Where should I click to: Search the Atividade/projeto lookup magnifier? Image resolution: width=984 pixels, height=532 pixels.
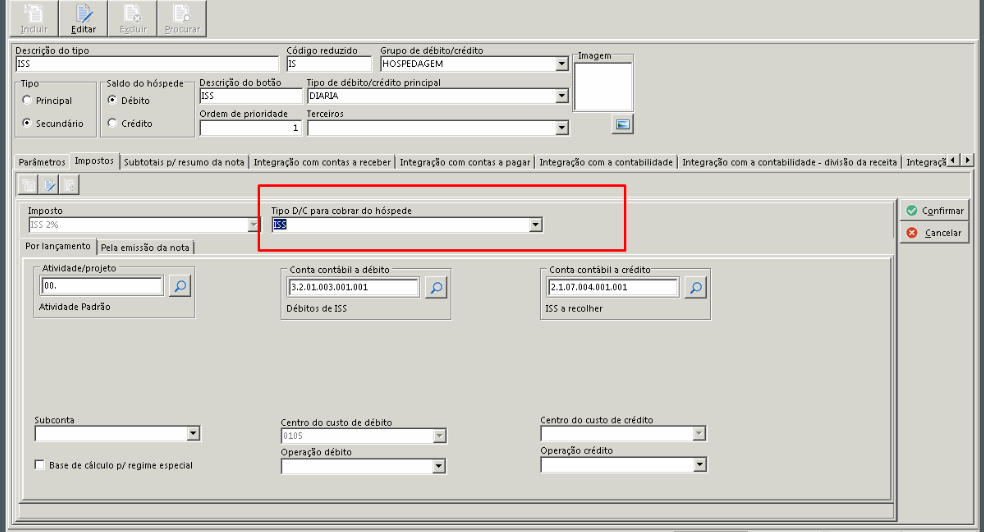tap(180, 286)
